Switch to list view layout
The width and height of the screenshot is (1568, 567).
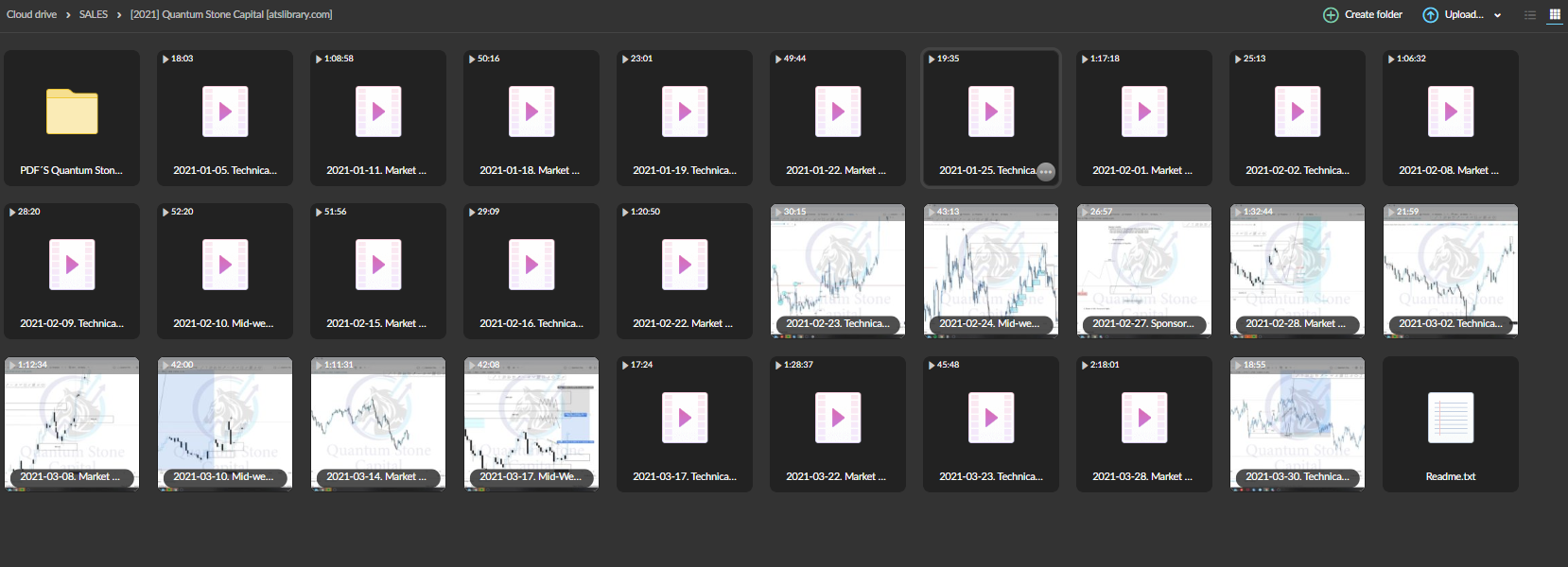1530,15
